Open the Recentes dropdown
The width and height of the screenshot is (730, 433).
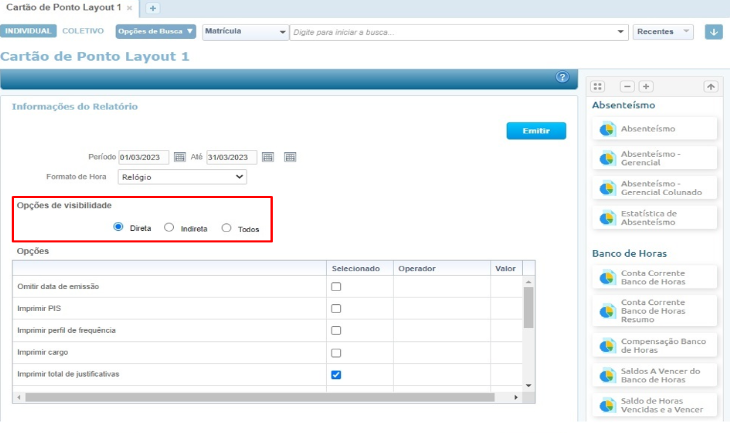point(664,32)
